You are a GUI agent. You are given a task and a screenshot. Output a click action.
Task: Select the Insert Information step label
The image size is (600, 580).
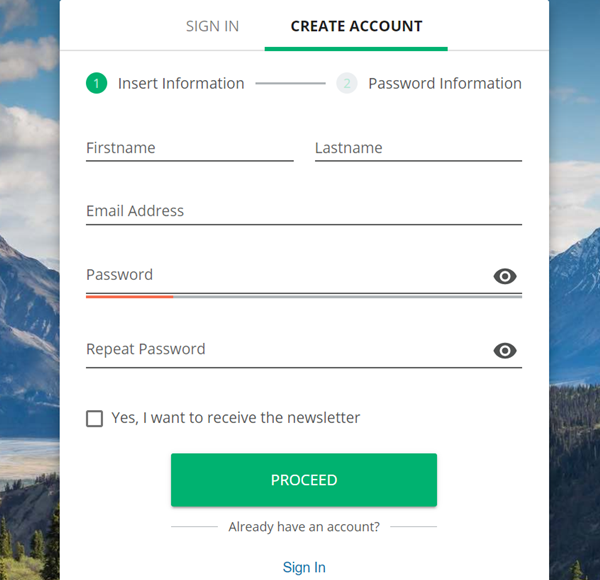click(x=181, y=84)
